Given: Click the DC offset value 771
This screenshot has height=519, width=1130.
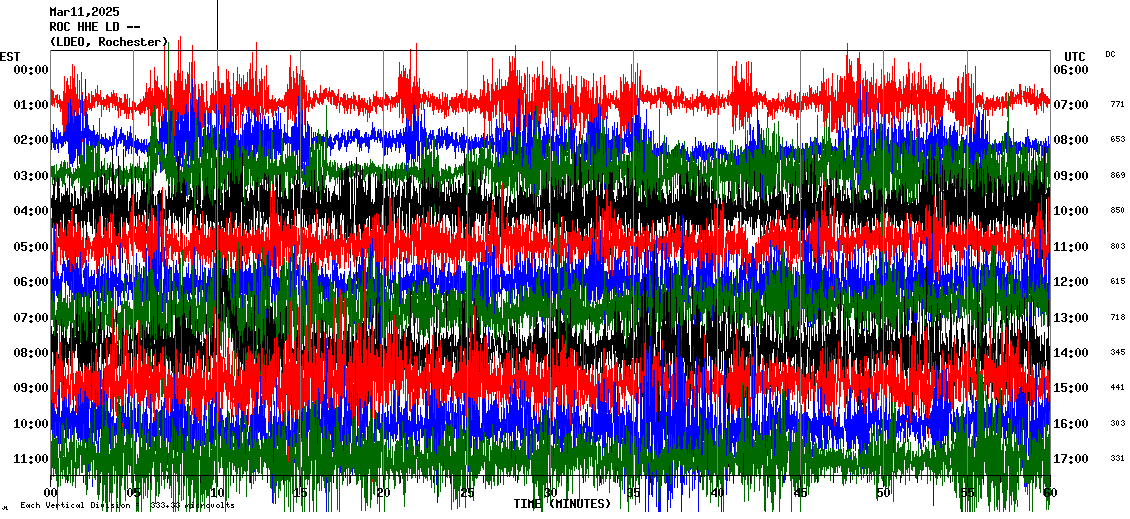Looking at the screenshot, I should click(1117, 104).
